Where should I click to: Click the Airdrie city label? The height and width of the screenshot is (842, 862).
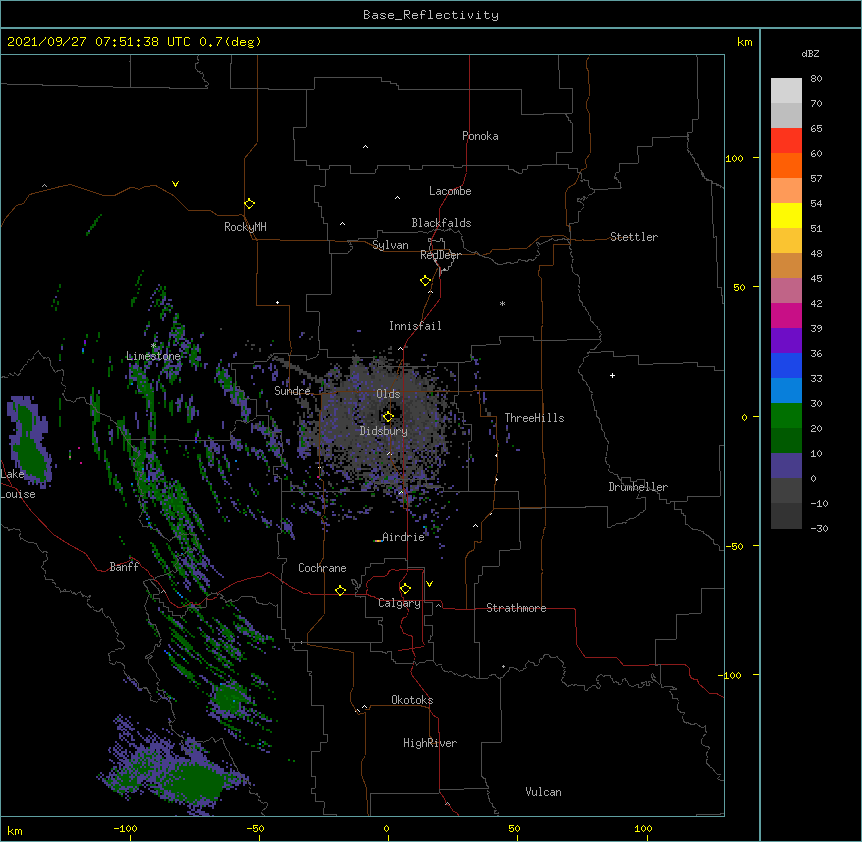click(404, 537)
